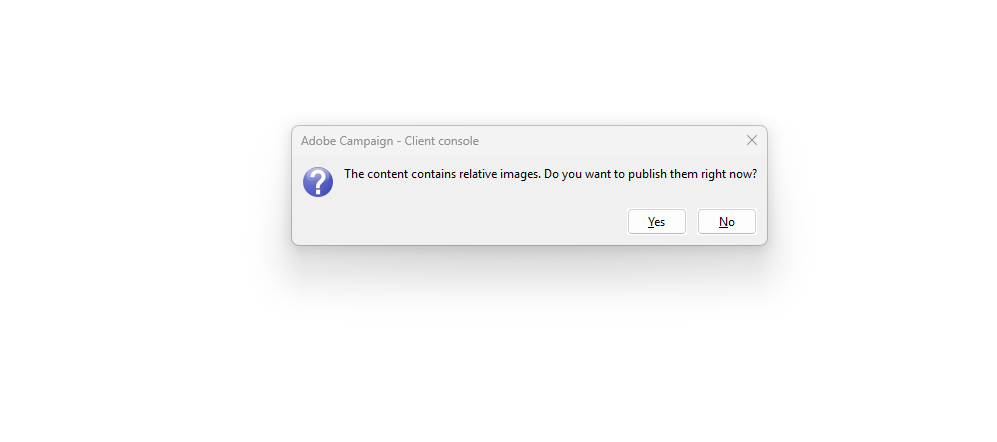Click the Yes button

(656, 222)
